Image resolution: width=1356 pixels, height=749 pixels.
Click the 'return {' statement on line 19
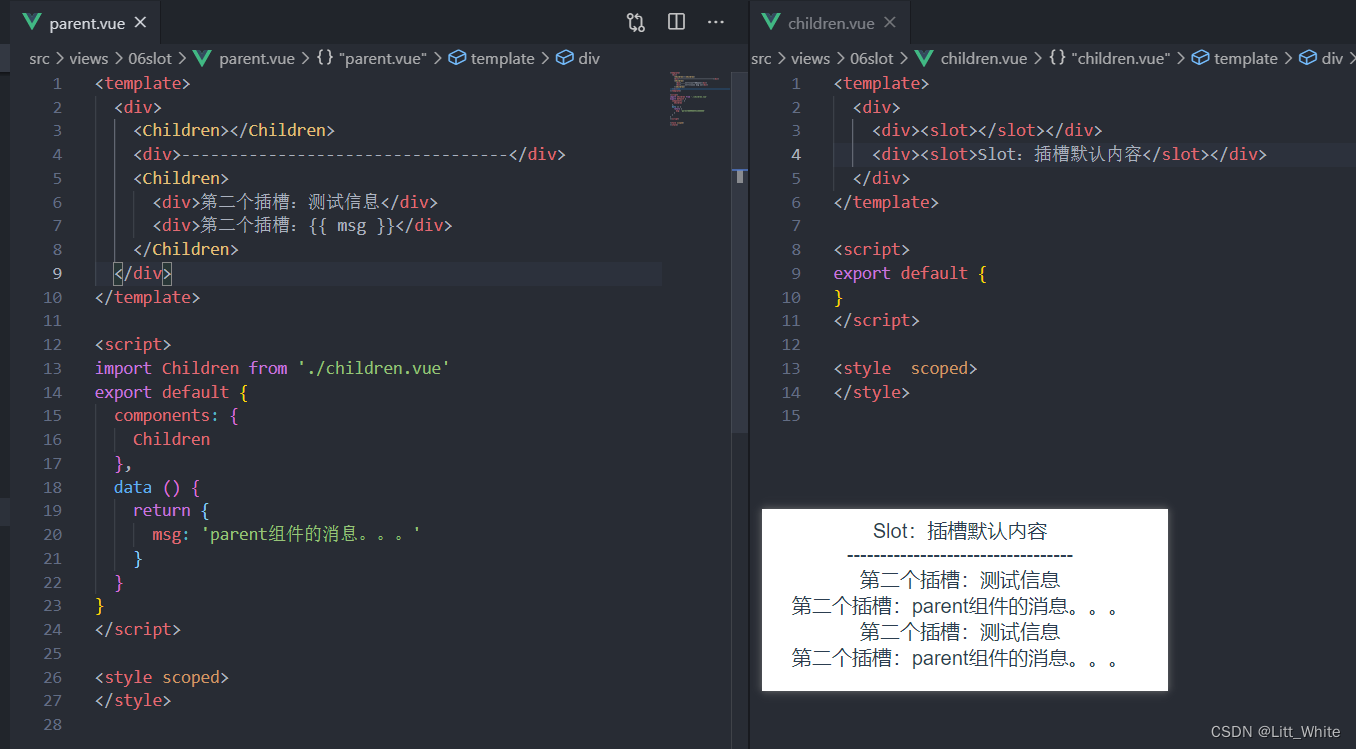[x=171, y=510]
